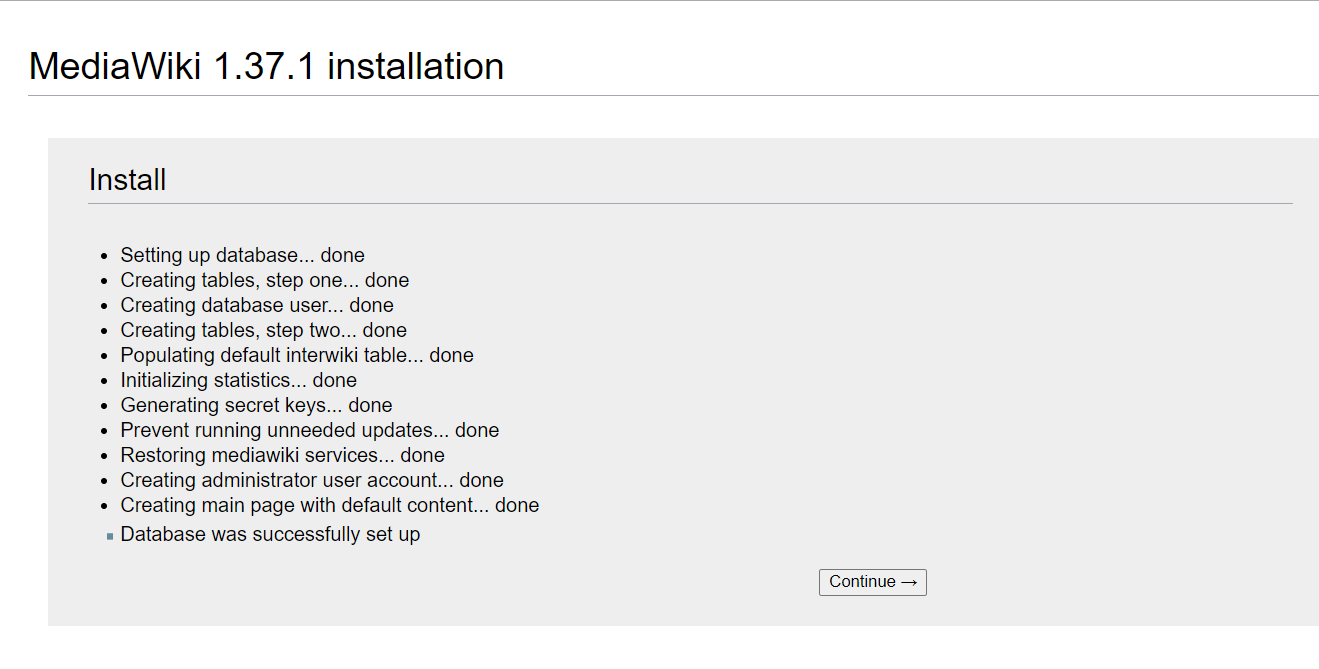Click the Install section title
The height and width of the screenshot is (669, 1319).
pos(127,180)
